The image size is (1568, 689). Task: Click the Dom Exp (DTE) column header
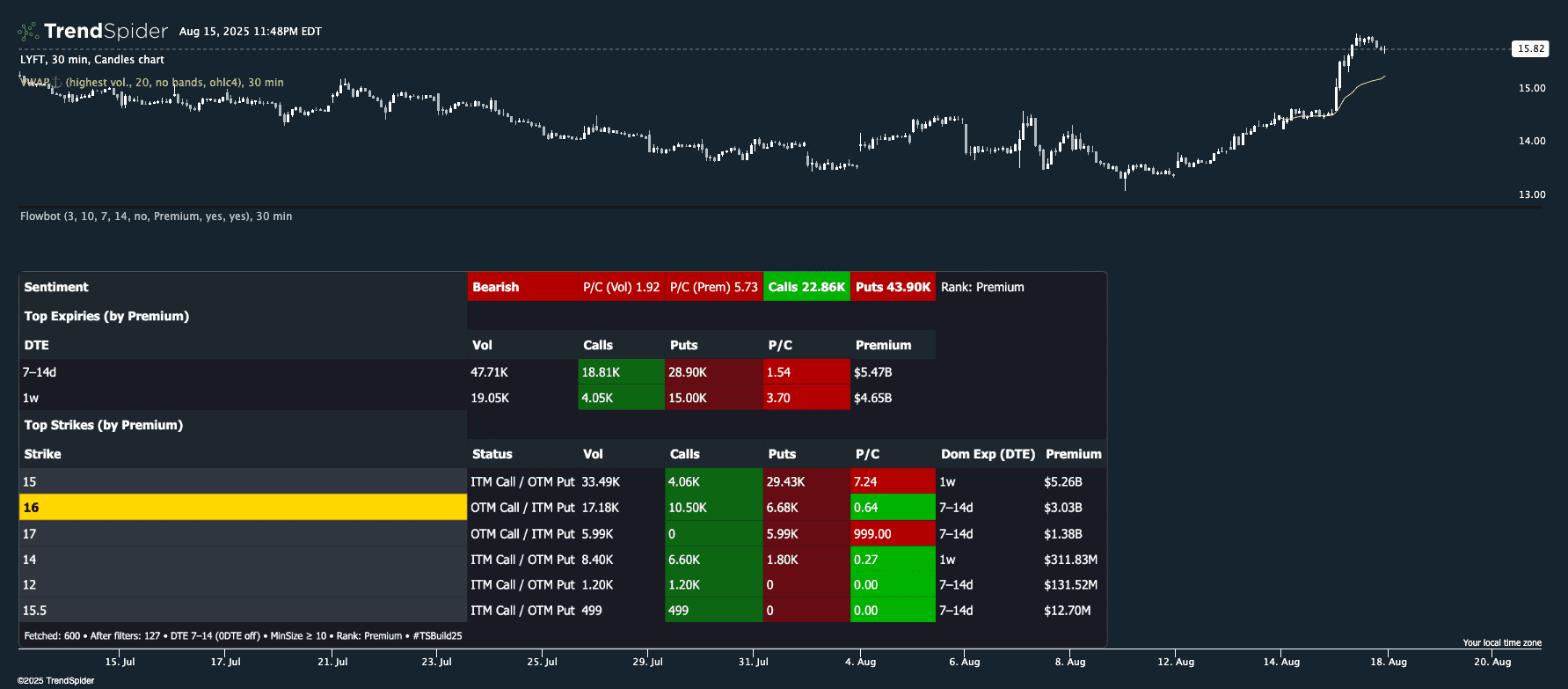pyautogui.click(x=988, y=454)
